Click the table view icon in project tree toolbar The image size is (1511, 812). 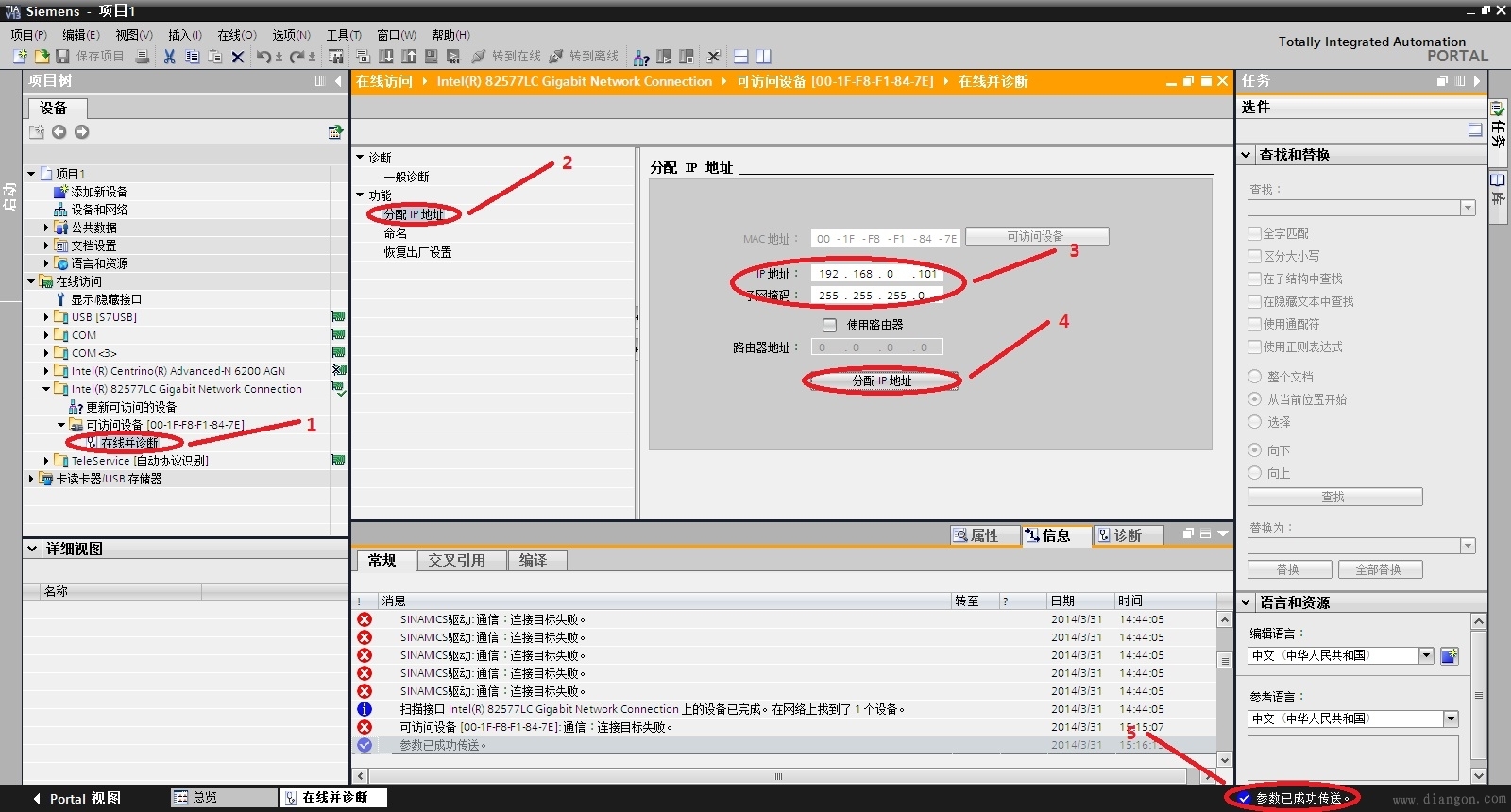(x=334, y=132)
